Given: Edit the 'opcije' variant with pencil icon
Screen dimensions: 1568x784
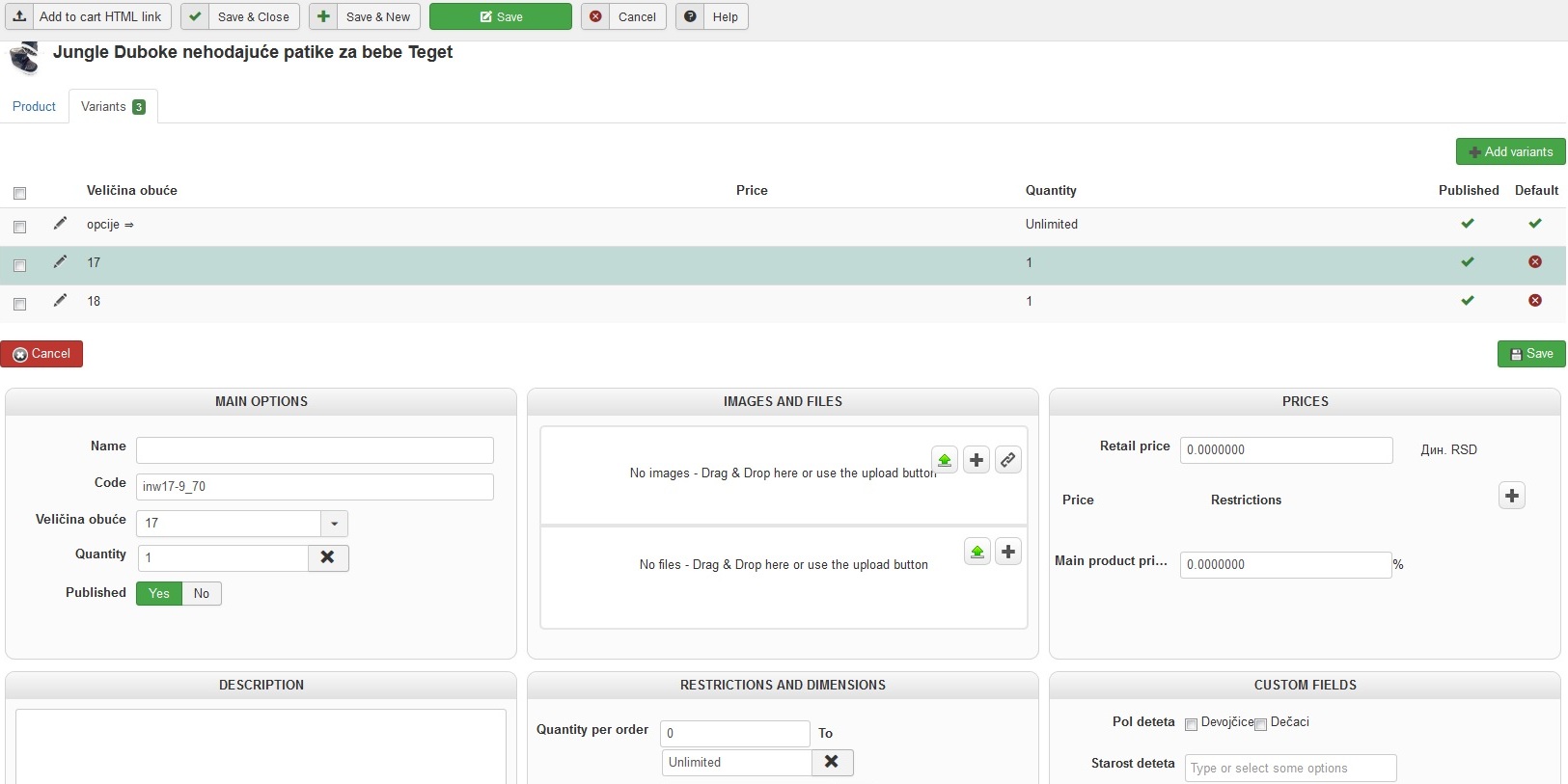Looking at the screenshot, I should [60, 224].
